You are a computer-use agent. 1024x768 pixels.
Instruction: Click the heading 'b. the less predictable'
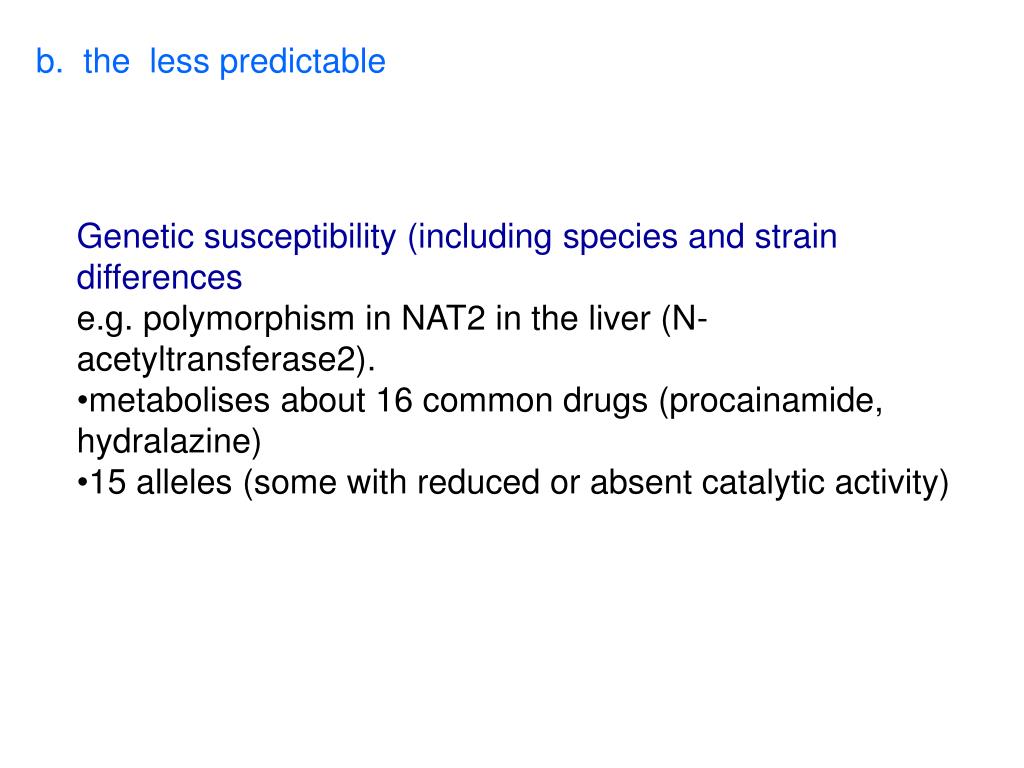point(210,62)
